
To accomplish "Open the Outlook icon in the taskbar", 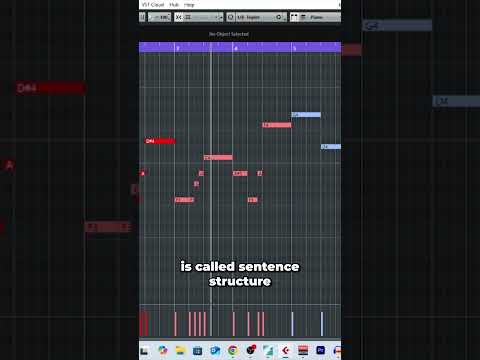I will (215, 350).
